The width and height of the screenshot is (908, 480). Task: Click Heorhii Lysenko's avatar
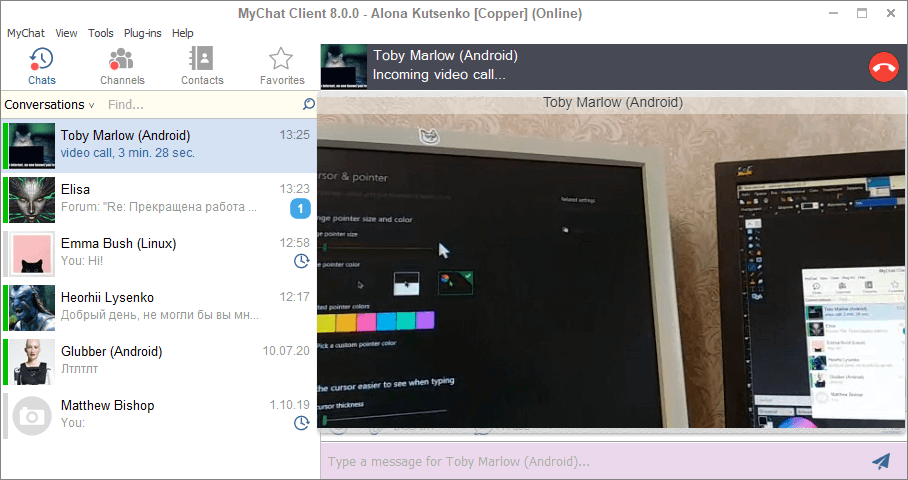pos(32,308)
